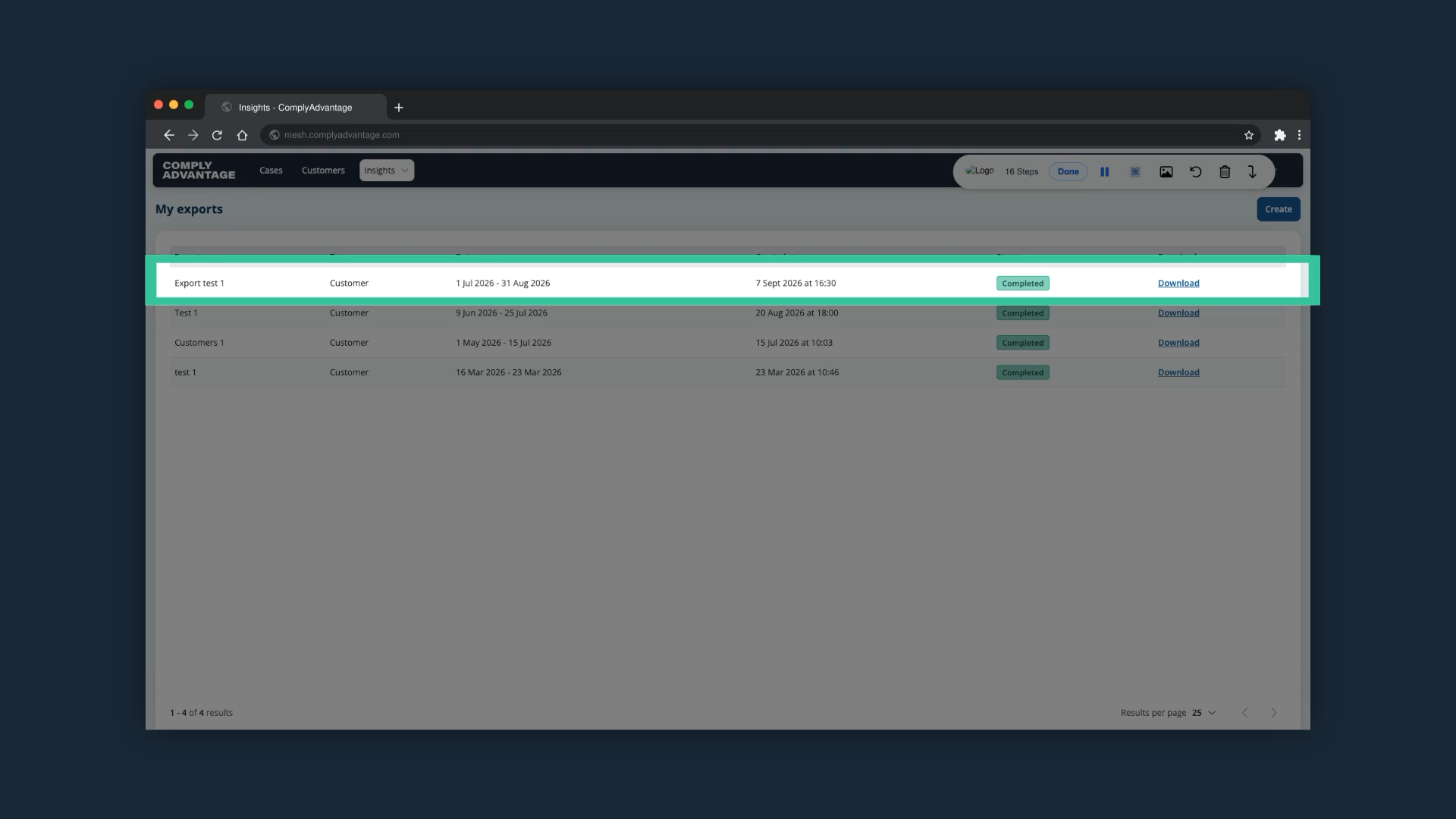This screenshot has width=1456, height=819.
Task: Open the browser extensions puzzle icon
Action: (1280, 135)
